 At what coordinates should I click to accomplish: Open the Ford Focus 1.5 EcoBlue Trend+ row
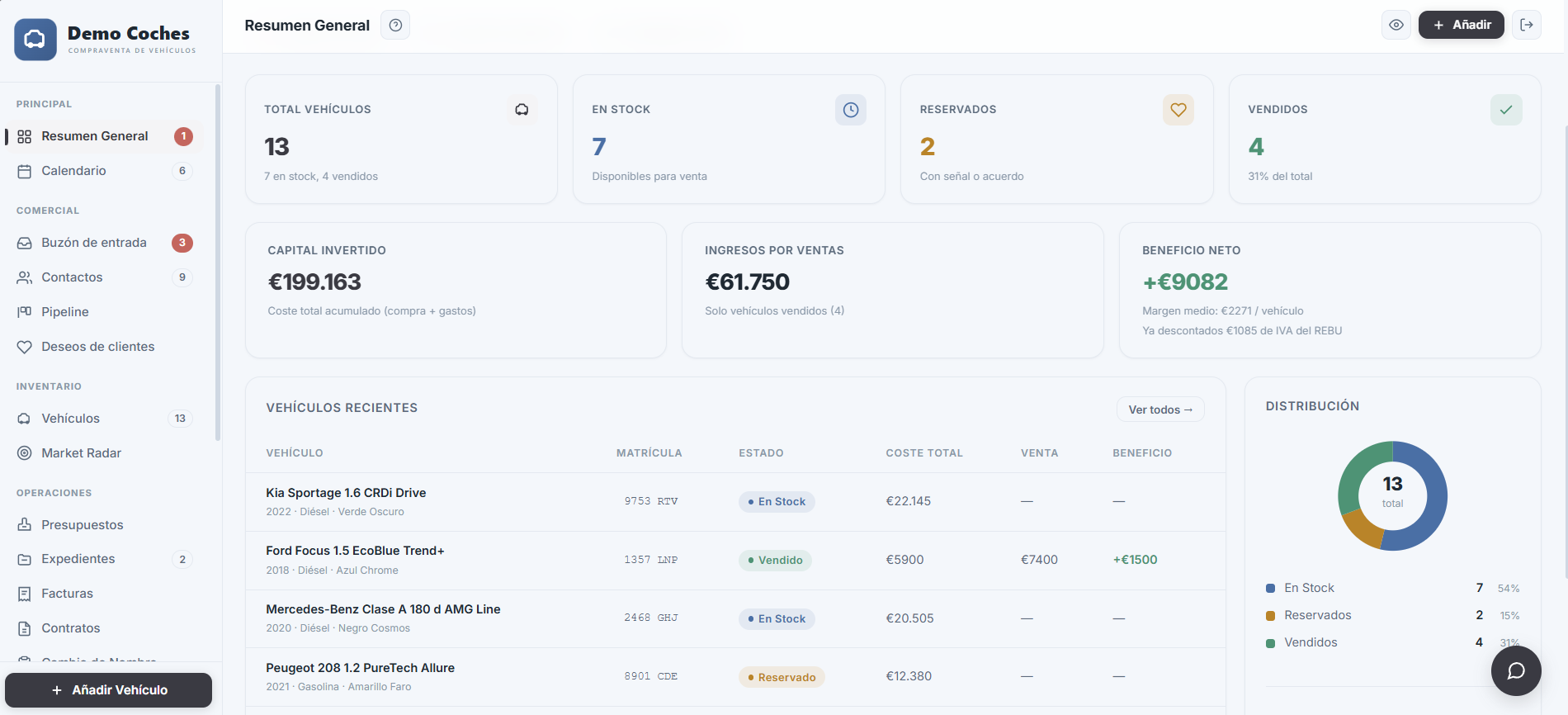coord(735,561)
